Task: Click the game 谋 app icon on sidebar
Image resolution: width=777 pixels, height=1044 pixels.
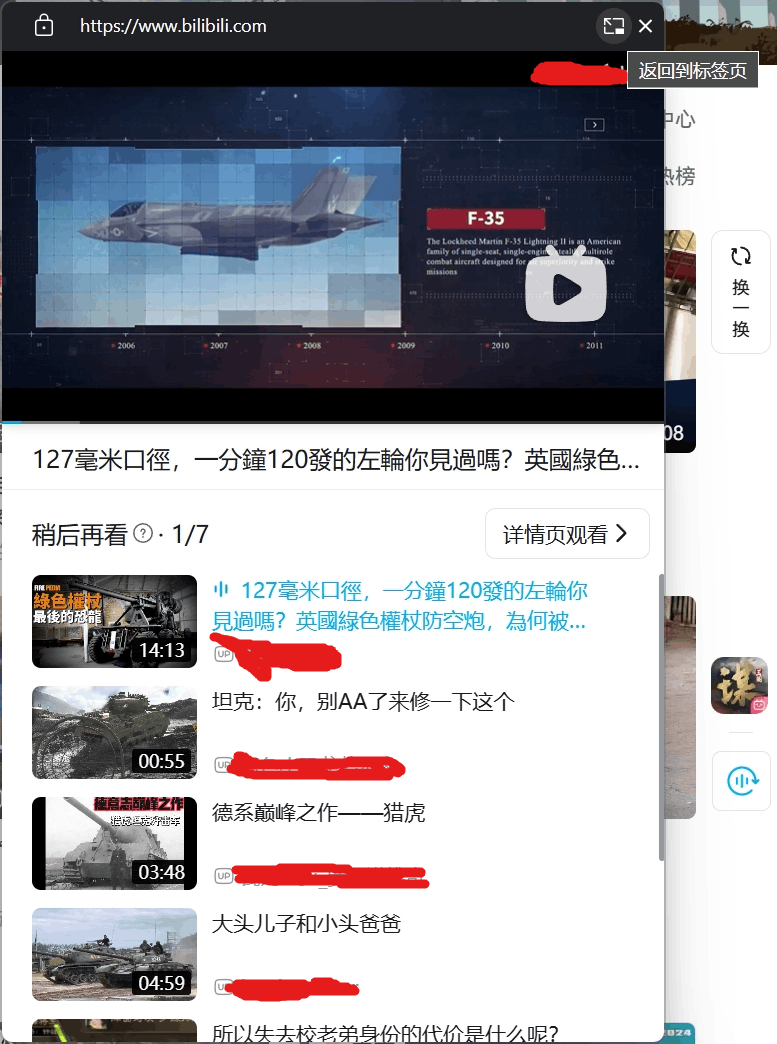Action: pos(740,685)
